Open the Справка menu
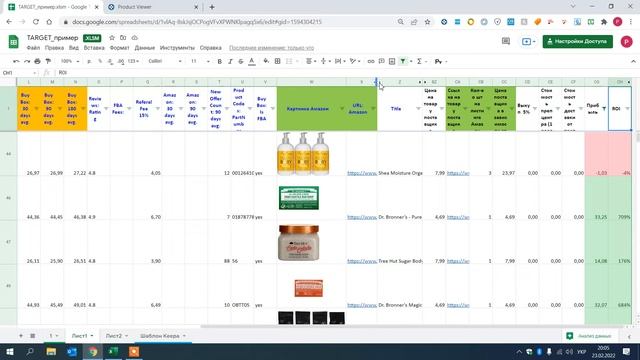 coord(211,48)
